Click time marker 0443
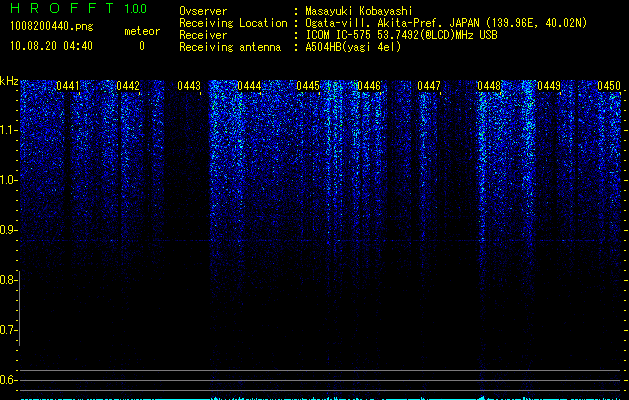The image size is (629, 400). [189, 86]
